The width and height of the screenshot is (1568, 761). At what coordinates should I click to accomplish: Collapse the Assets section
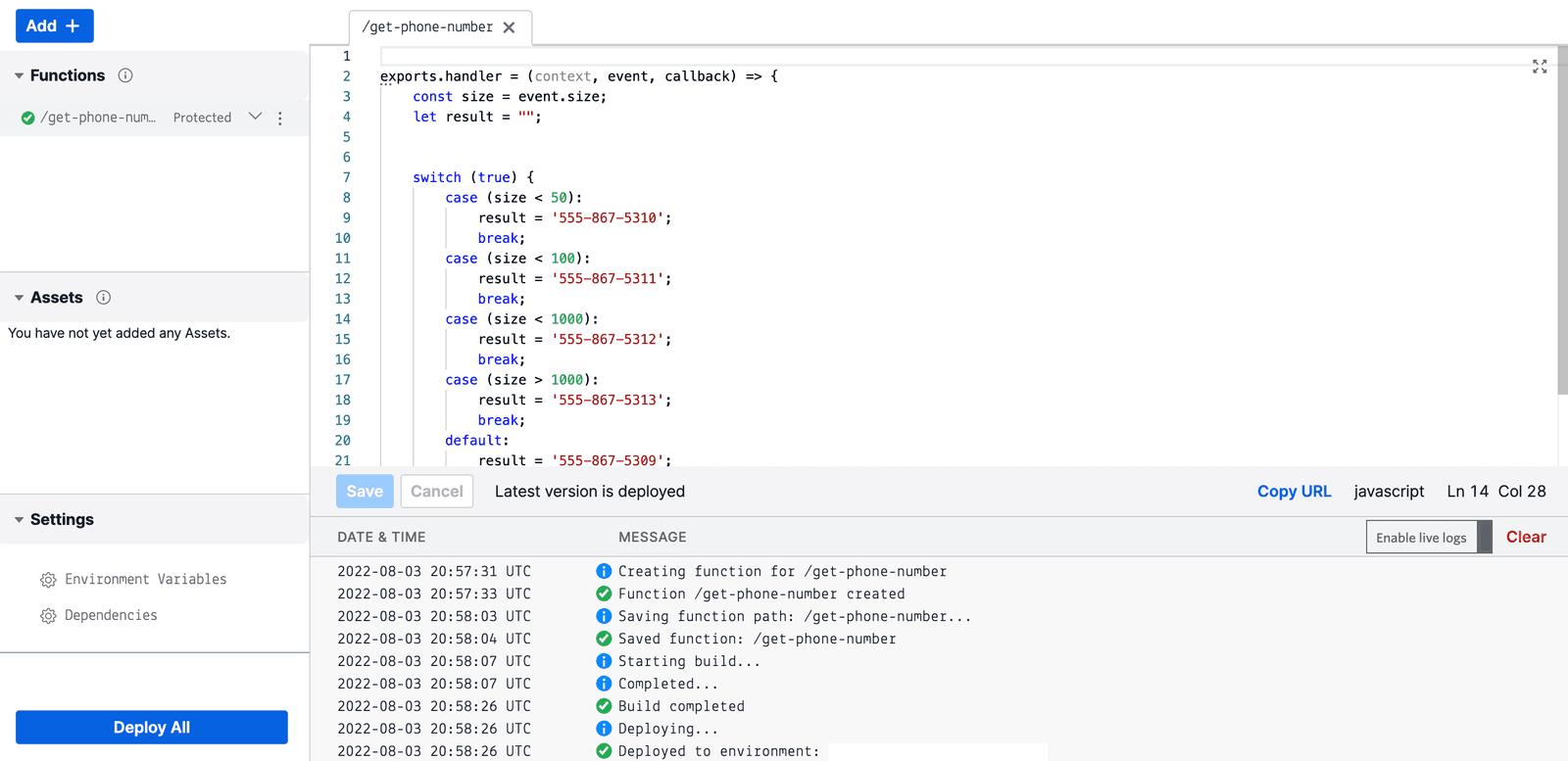coord(19,298)
